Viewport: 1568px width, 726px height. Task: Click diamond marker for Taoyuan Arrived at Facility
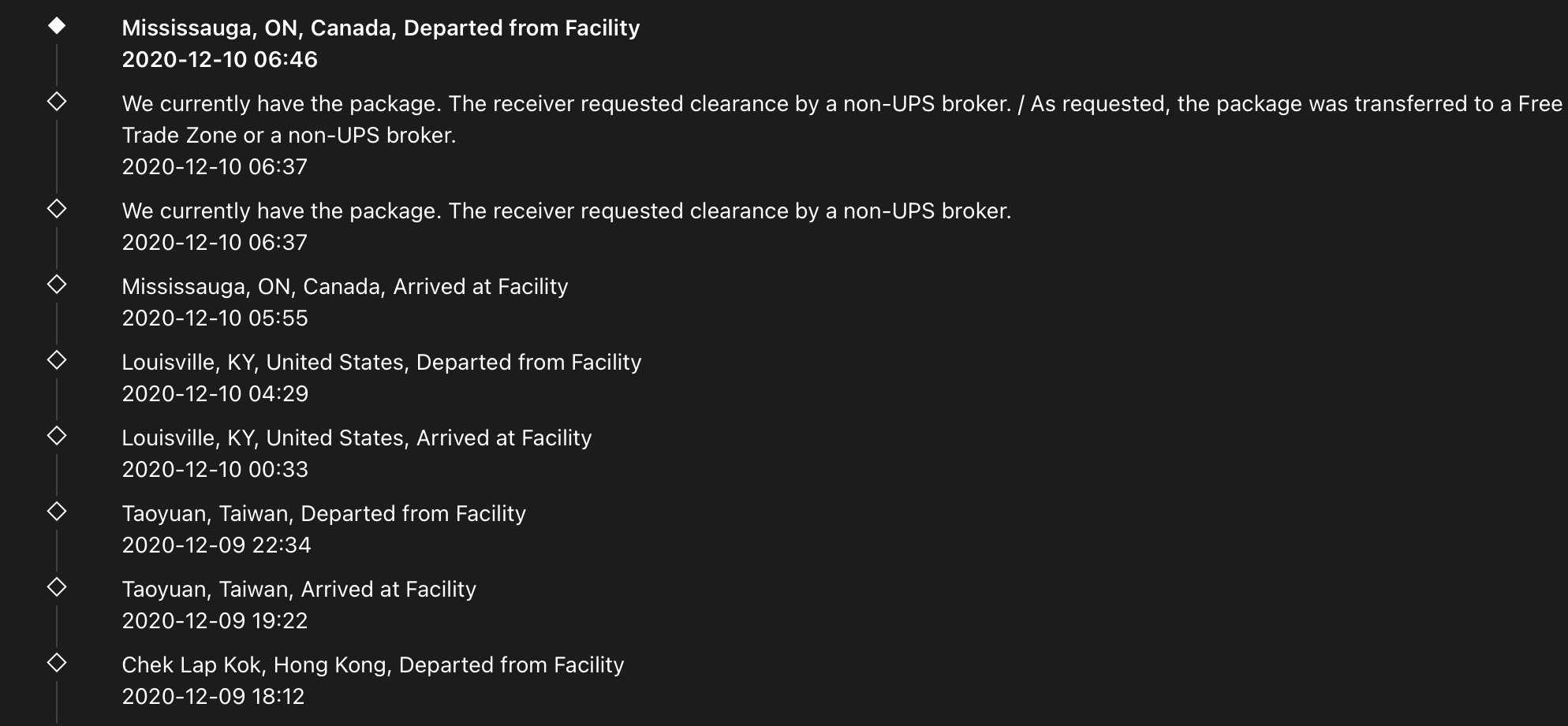(57, 587)
